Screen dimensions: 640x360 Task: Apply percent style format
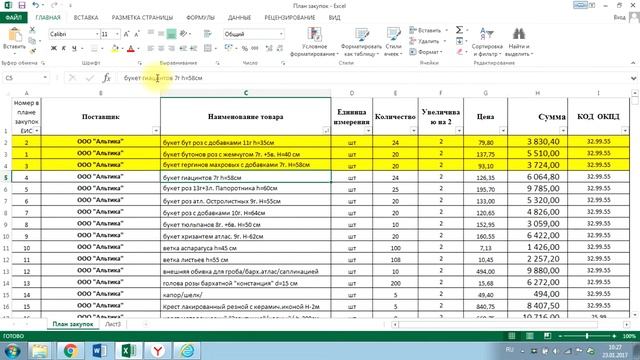(x=244, y=49)
